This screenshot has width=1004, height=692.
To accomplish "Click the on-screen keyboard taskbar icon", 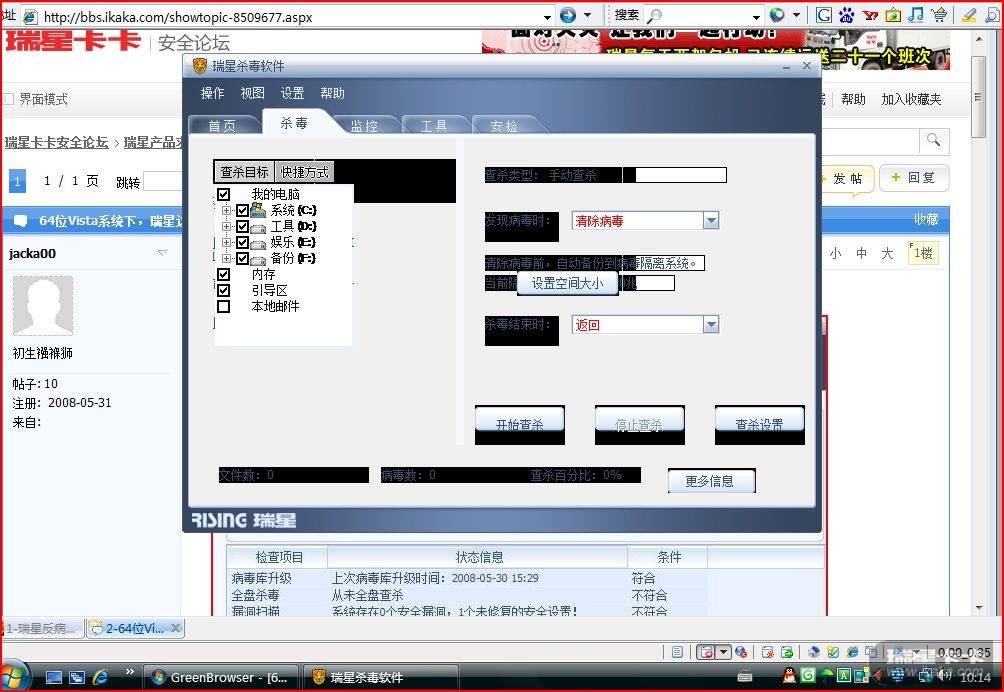I will (745, 675).
